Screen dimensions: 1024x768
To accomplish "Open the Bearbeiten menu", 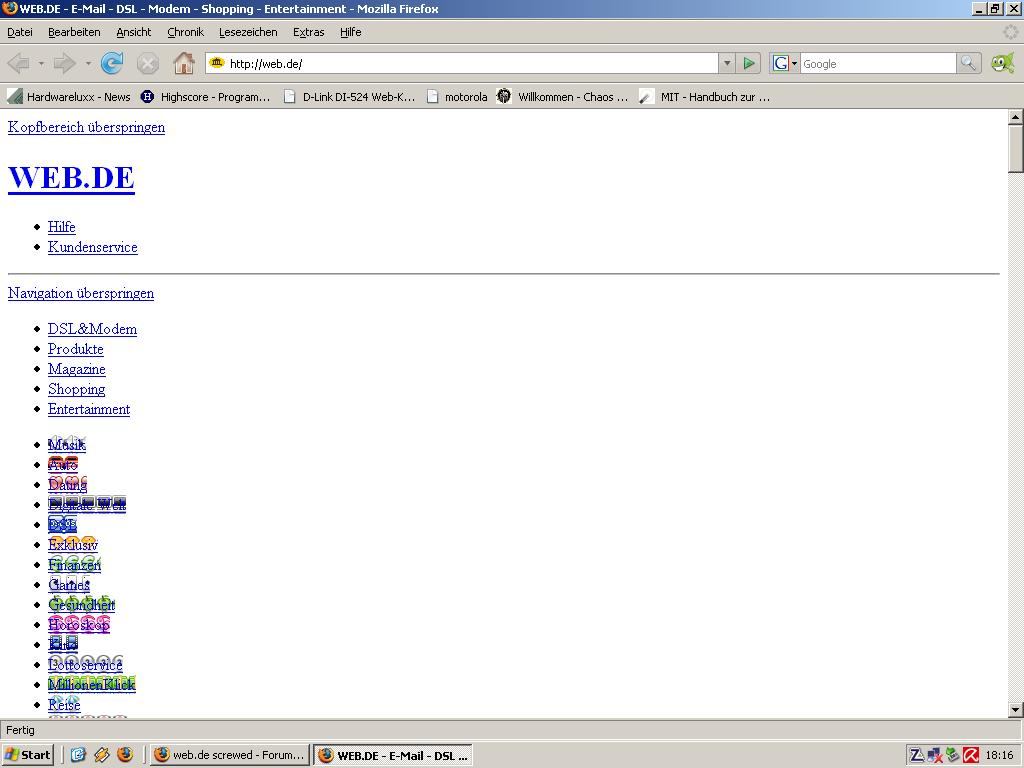I will tap(74, 32).
